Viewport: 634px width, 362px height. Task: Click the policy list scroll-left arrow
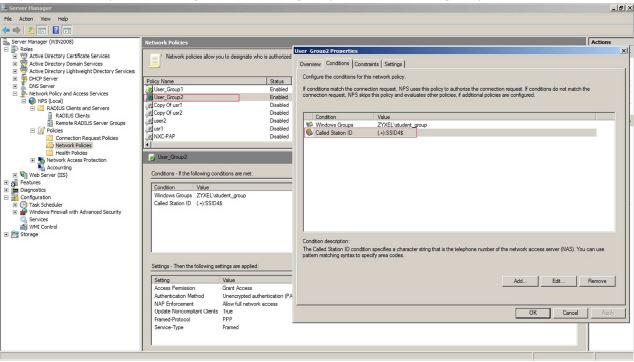point(147,144)
